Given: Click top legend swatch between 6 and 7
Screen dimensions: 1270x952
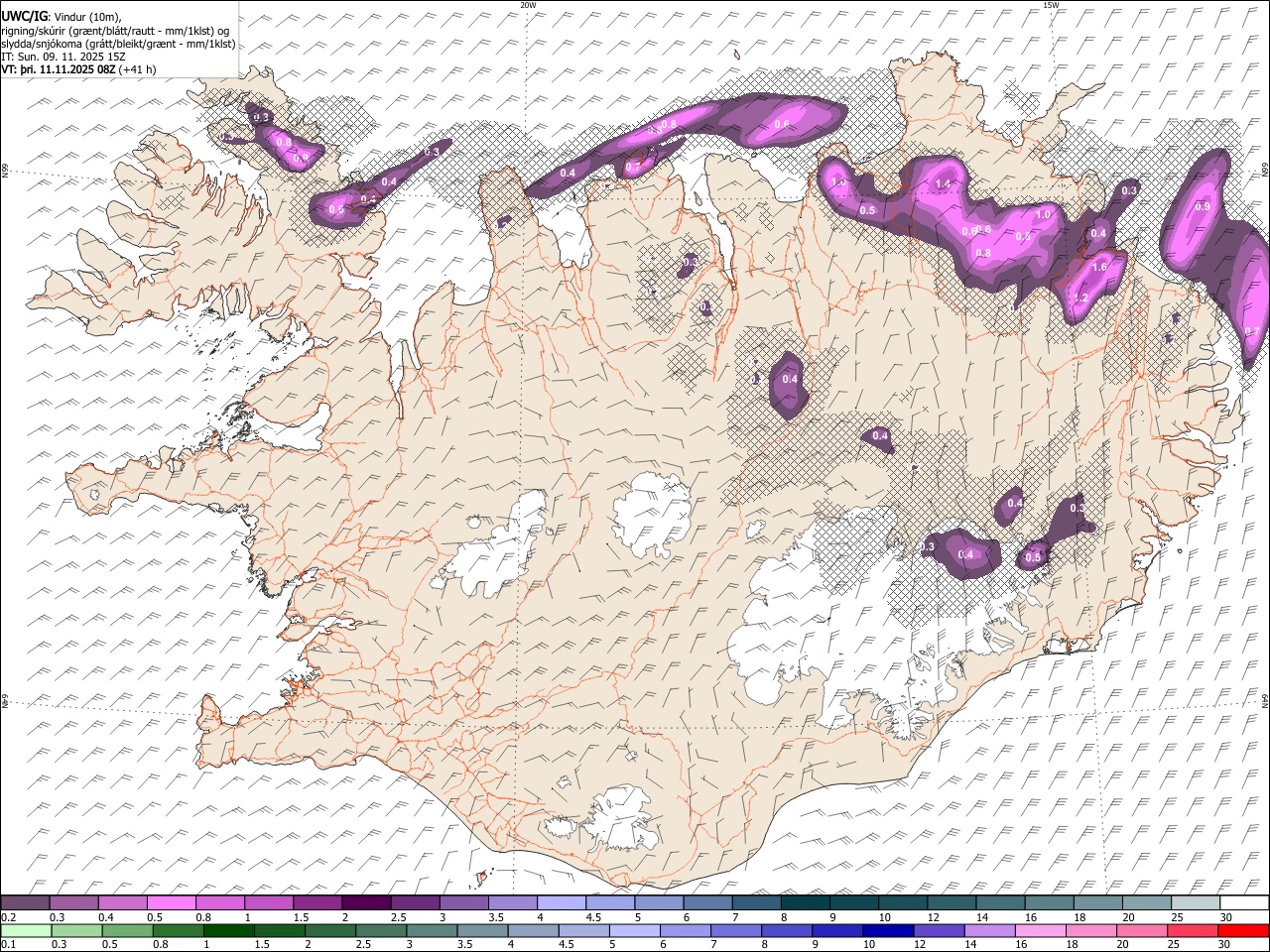Looking at the screenshot, I should point(707,902).
